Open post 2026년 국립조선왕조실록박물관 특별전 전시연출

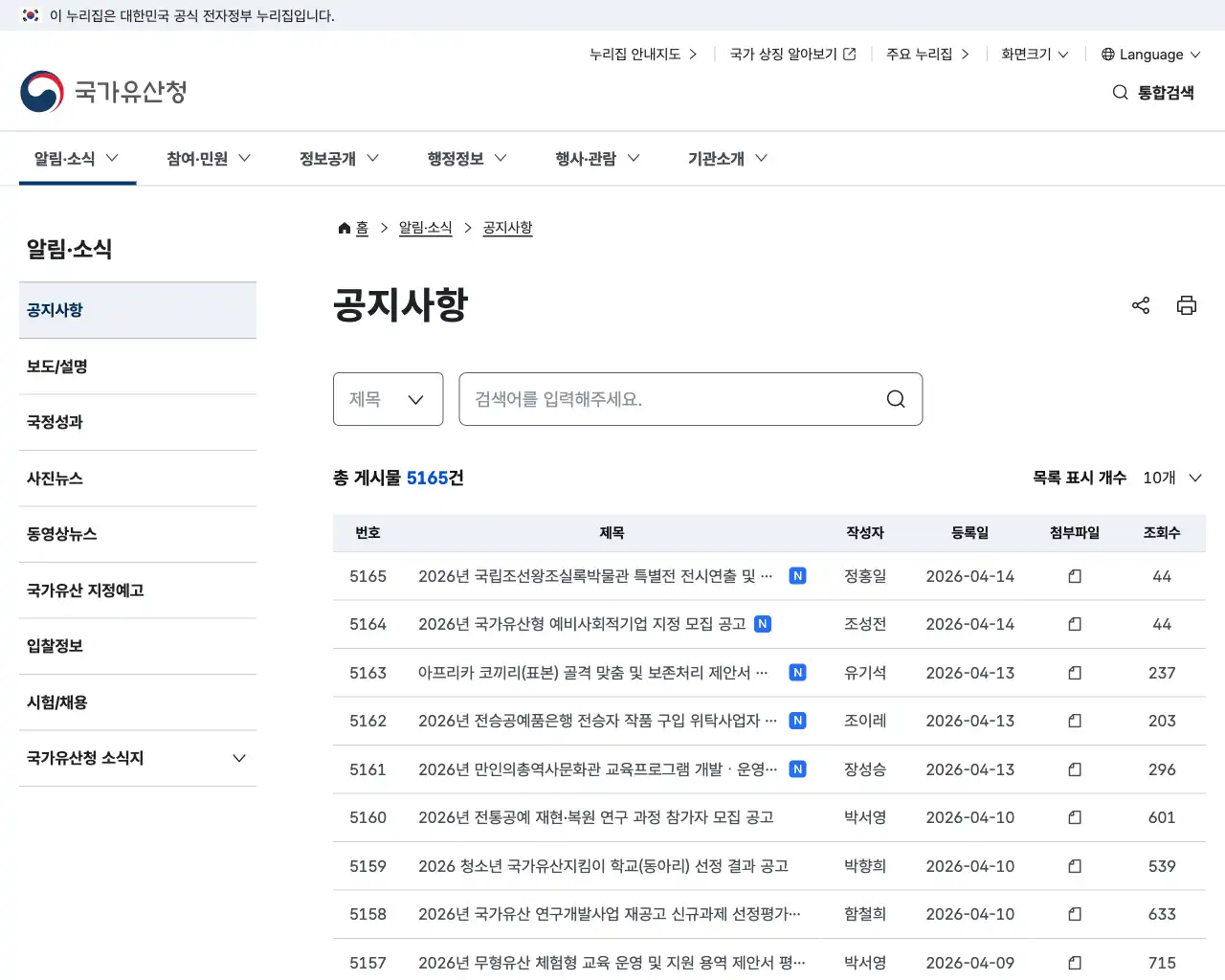[595, 576]
